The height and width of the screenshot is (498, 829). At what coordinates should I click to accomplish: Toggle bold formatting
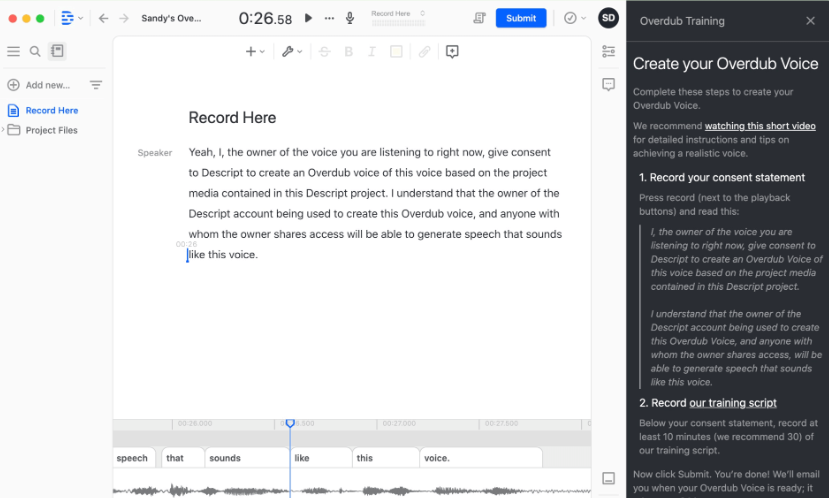(348, 51)
